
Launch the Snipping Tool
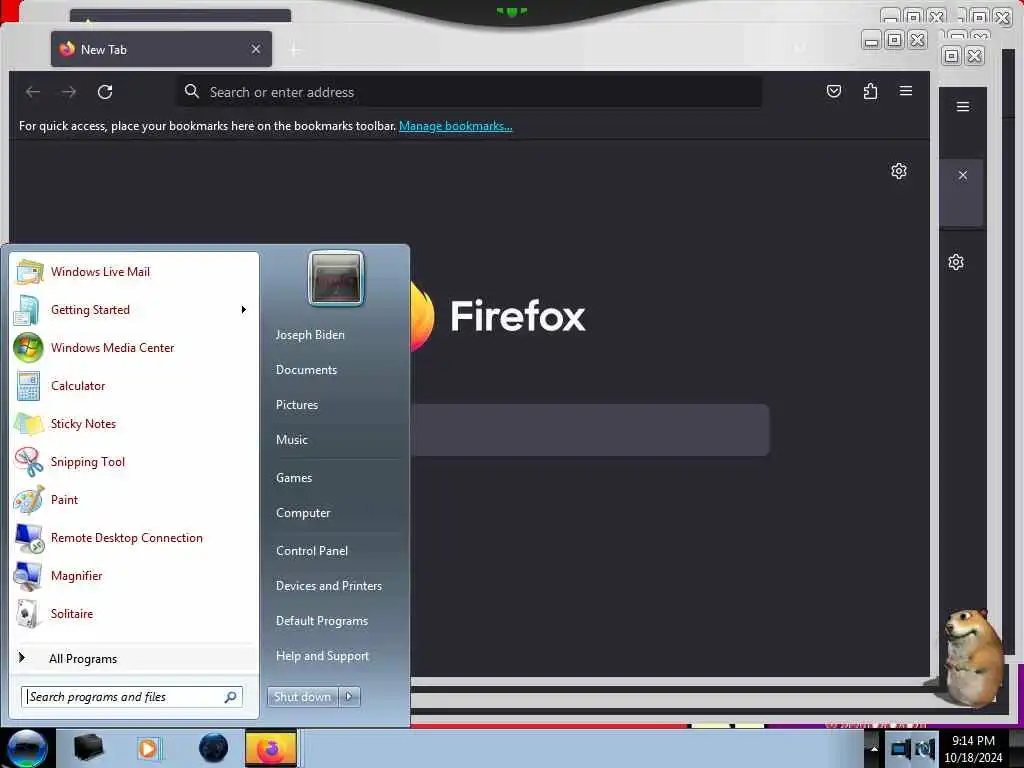point(88,462)
